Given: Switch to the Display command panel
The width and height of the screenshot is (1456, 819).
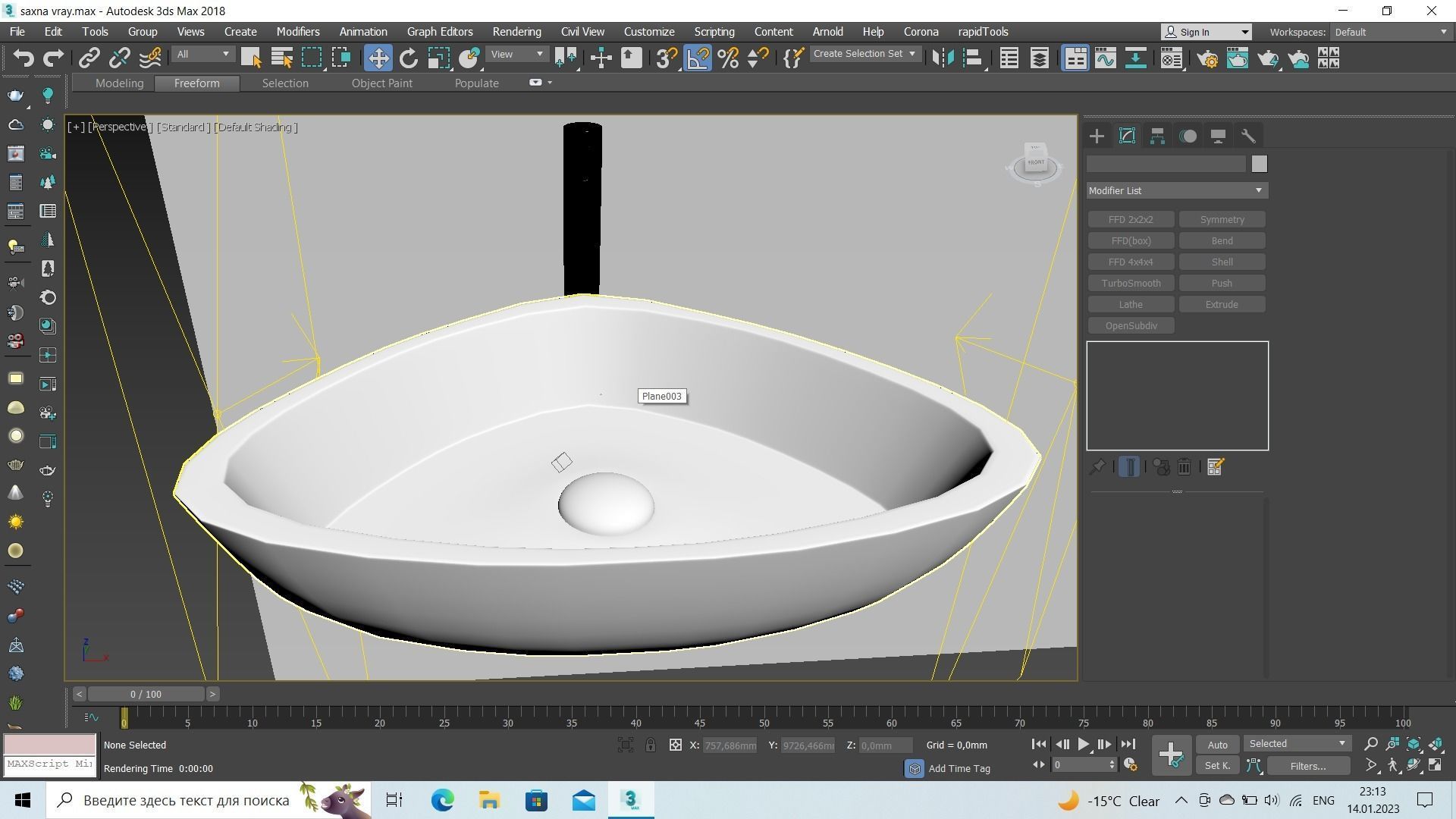Looking at the screenshot, I should tap(1218, 136).
